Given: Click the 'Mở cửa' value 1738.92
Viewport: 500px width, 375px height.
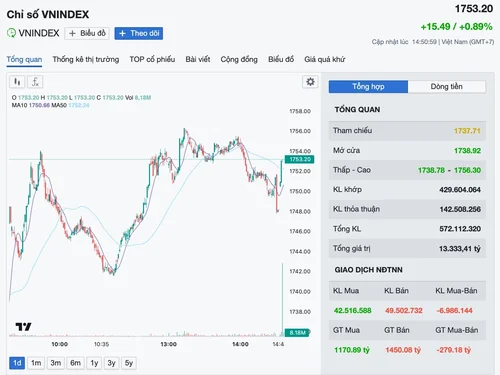Looking at the screenshot, I should [x=467, y=151].
